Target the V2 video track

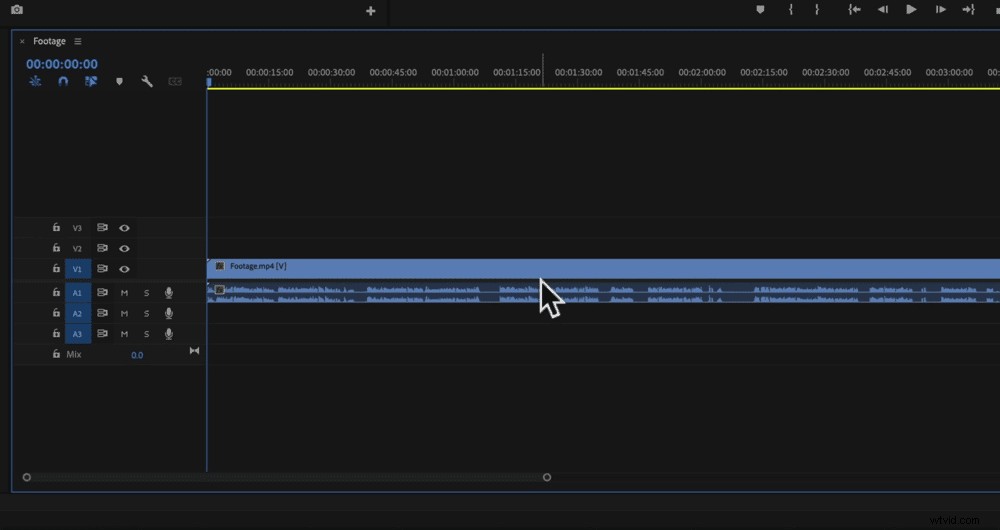coord(77,249)
